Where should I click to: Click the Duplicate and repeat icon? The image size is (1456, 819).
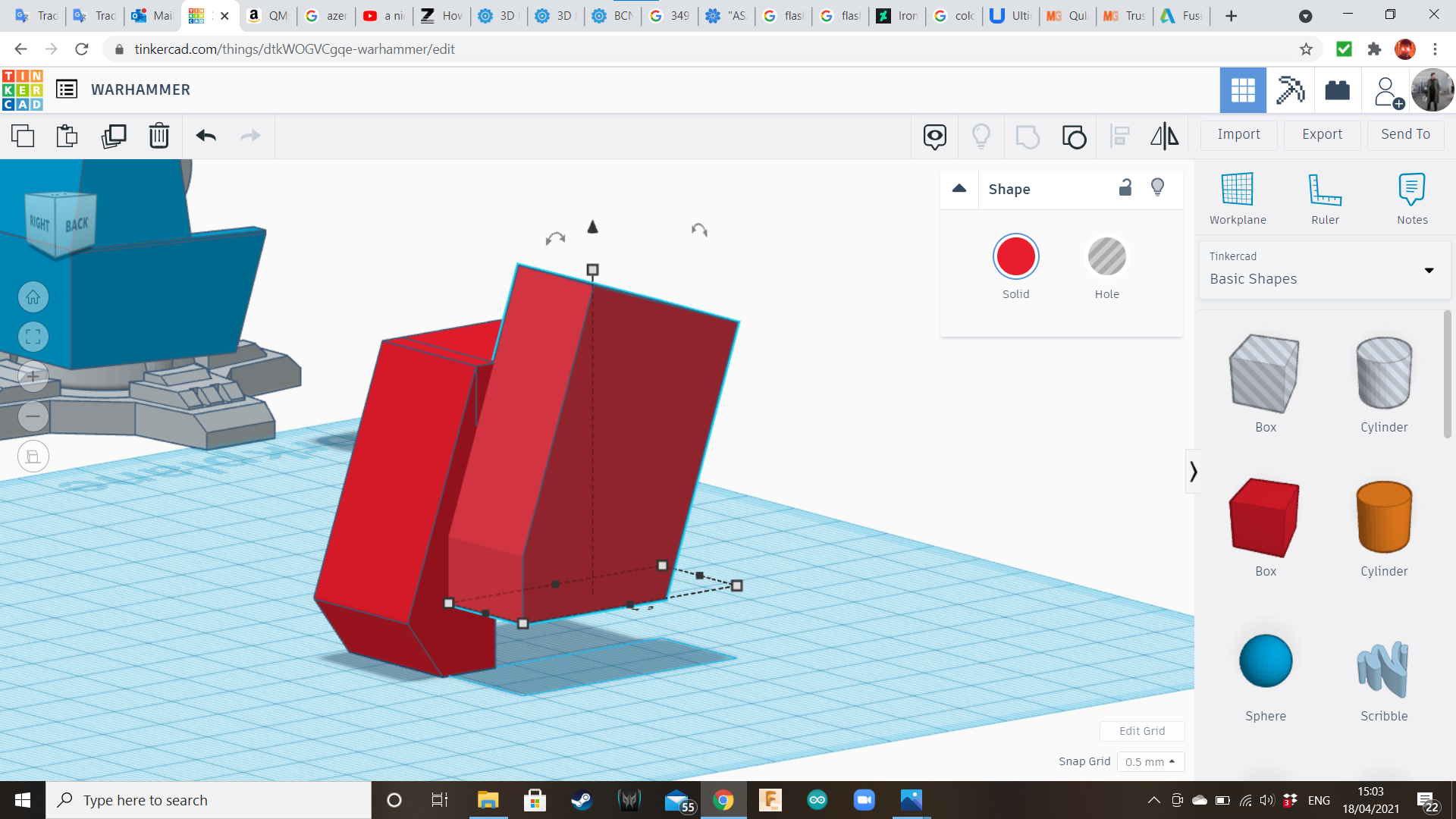point(114,136)
